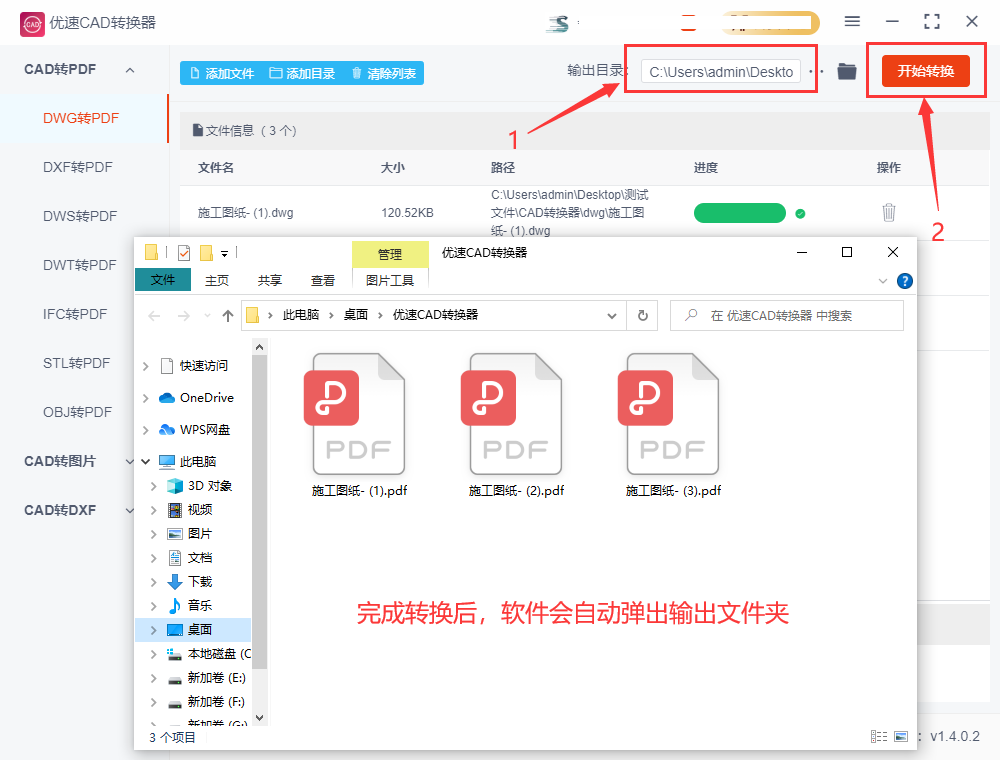This screenshot has height=760, width=1000.
Task: Expand the CAD转图片 sidebar section
Action: [130, 461]
